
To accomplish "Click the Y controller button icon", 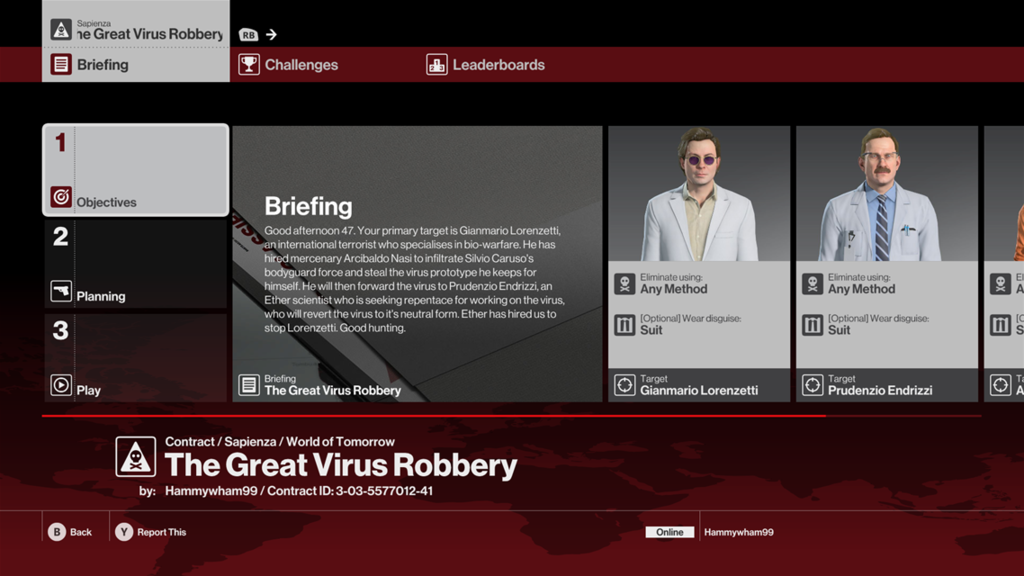I will click(x=124, y=532).
